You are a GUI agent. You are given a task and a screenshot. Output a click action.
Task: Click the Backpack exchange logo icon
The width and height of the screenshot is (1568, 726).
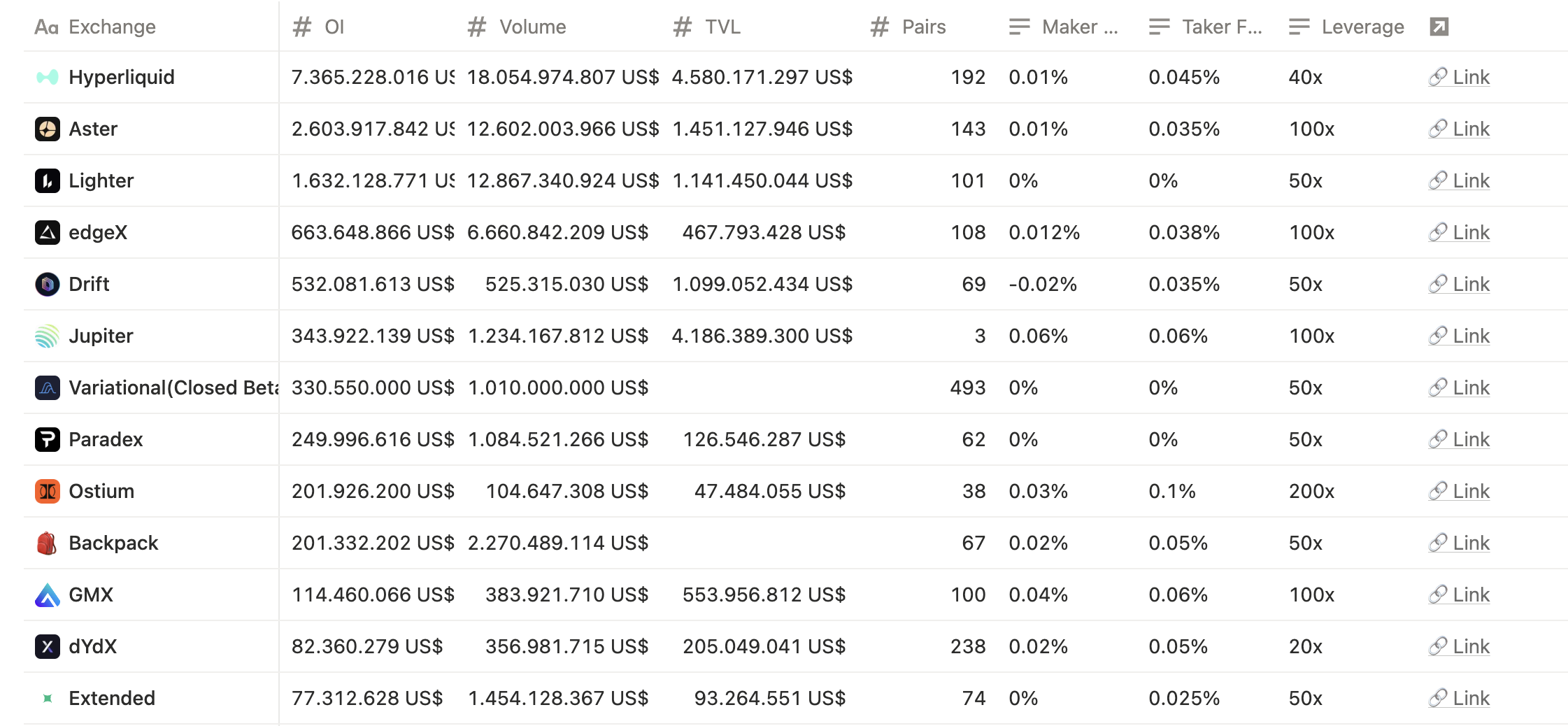[47, 543]
